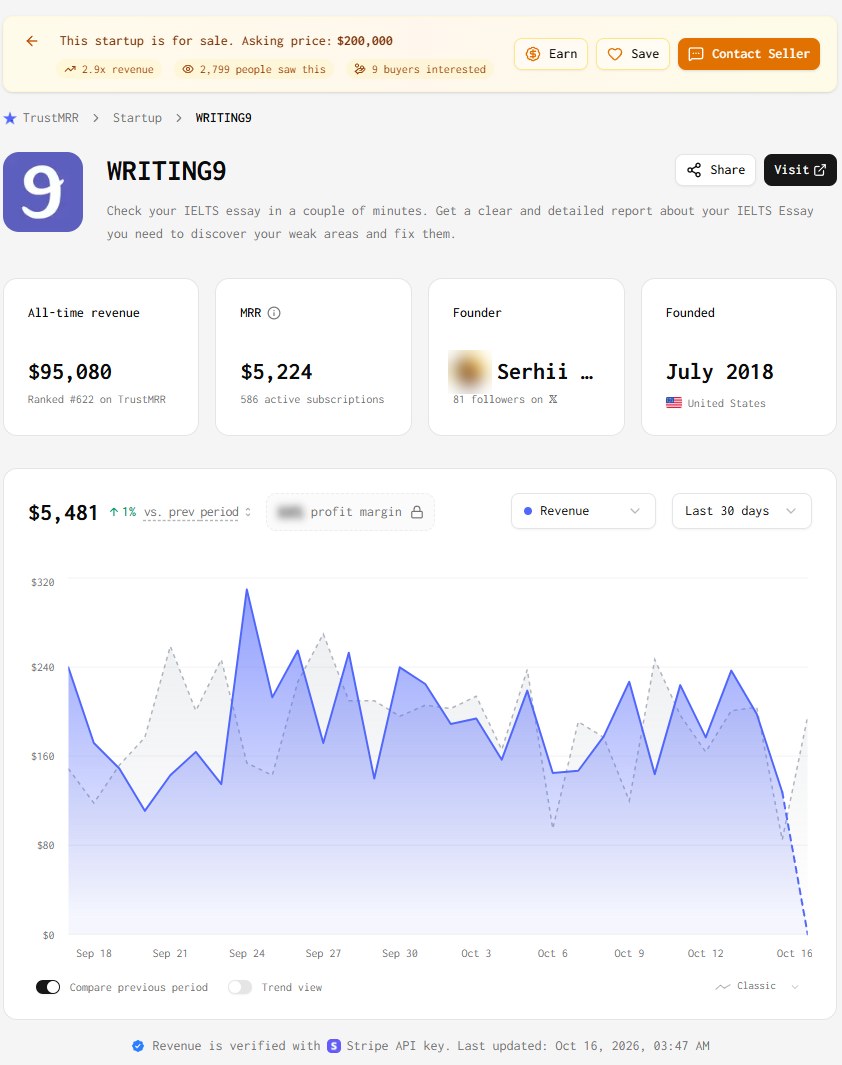Click the lock icon on profit margin
Viewport: 842px width, 1065px height.
[x=417, y=512]
